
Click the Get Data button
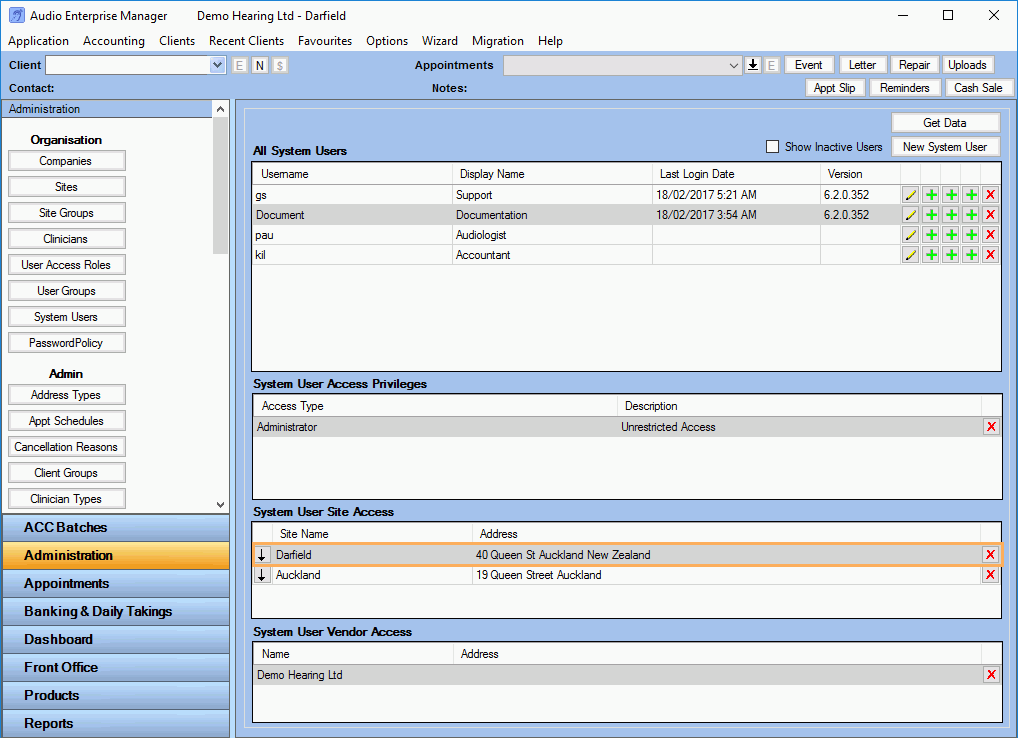(x=945, y=122)
